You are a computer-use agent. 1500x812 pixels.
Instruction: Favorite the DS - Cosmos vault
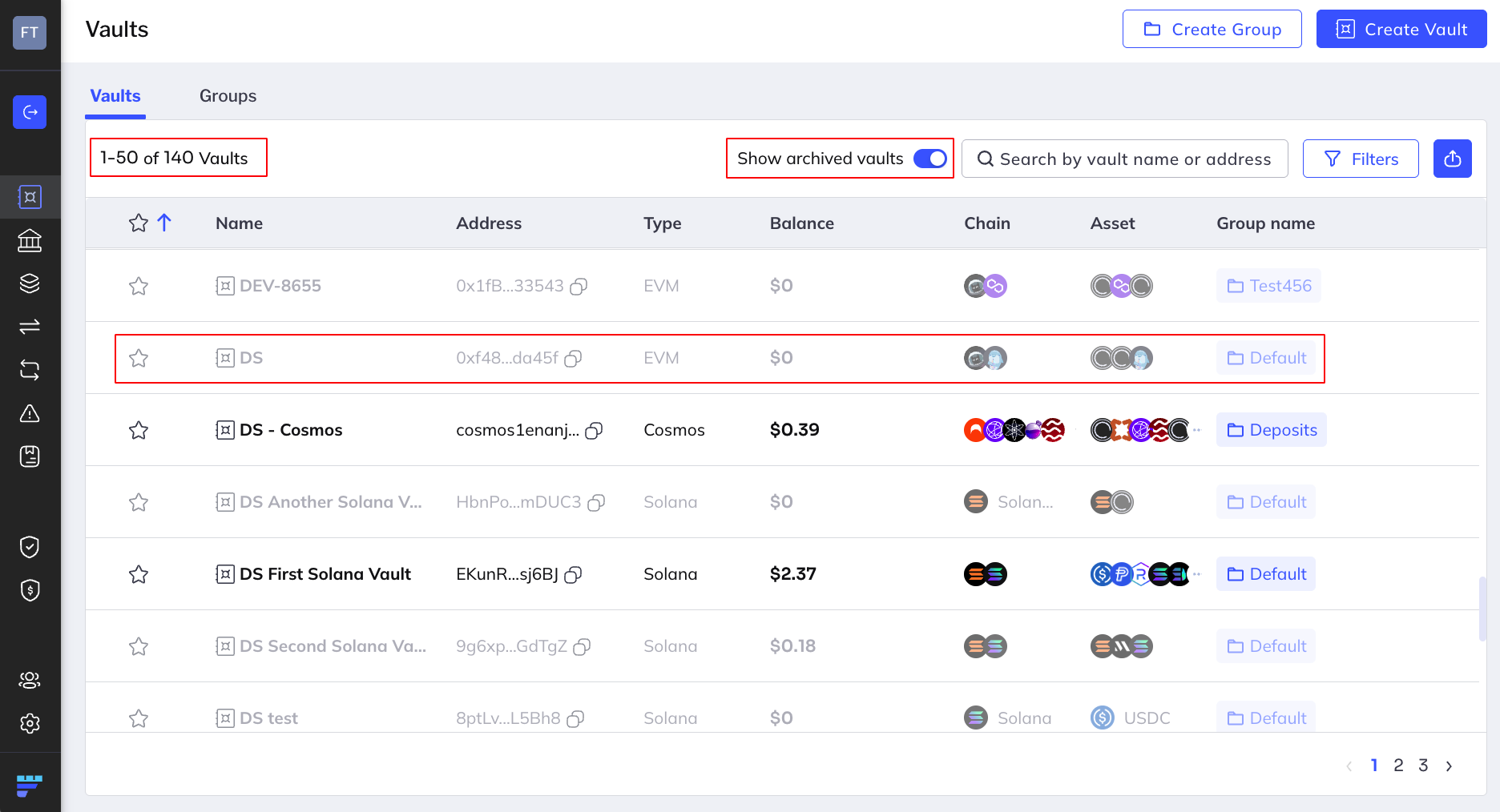pos(139,430)
